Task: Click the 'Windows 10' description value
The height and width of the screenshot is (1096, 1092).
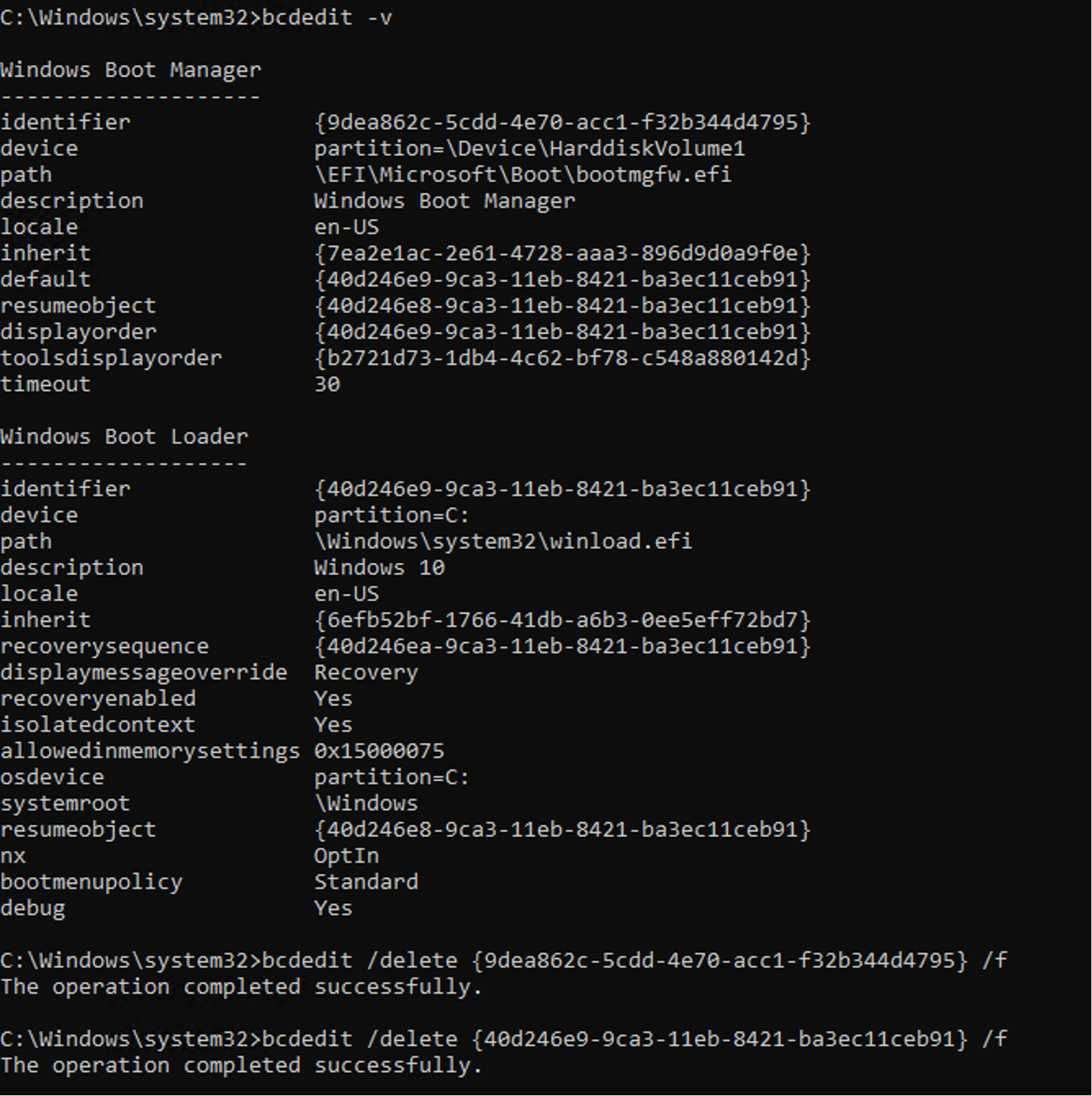Action: click(379, 567)
